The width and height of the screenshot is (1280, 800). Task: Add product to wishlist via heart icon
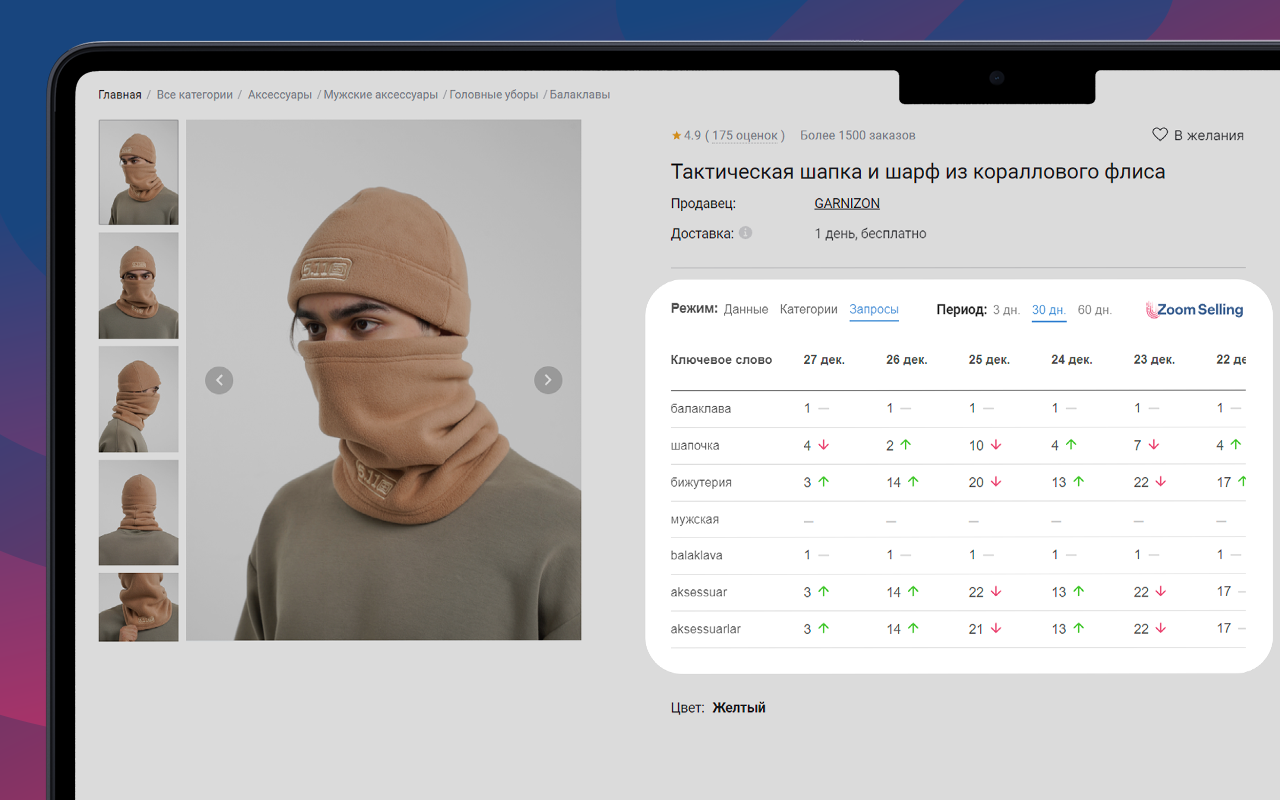coord(1160,134)
